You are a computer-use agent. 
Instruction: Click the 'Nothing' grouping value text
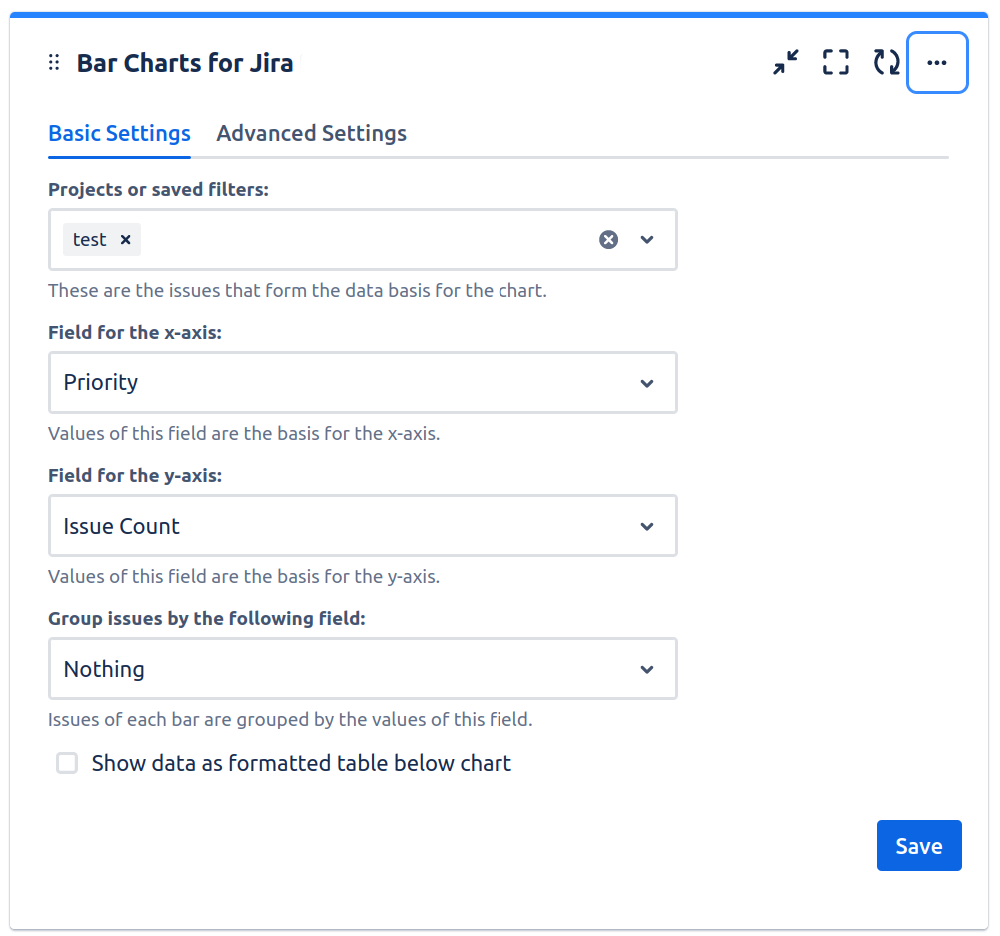click(x=104, y=669)
